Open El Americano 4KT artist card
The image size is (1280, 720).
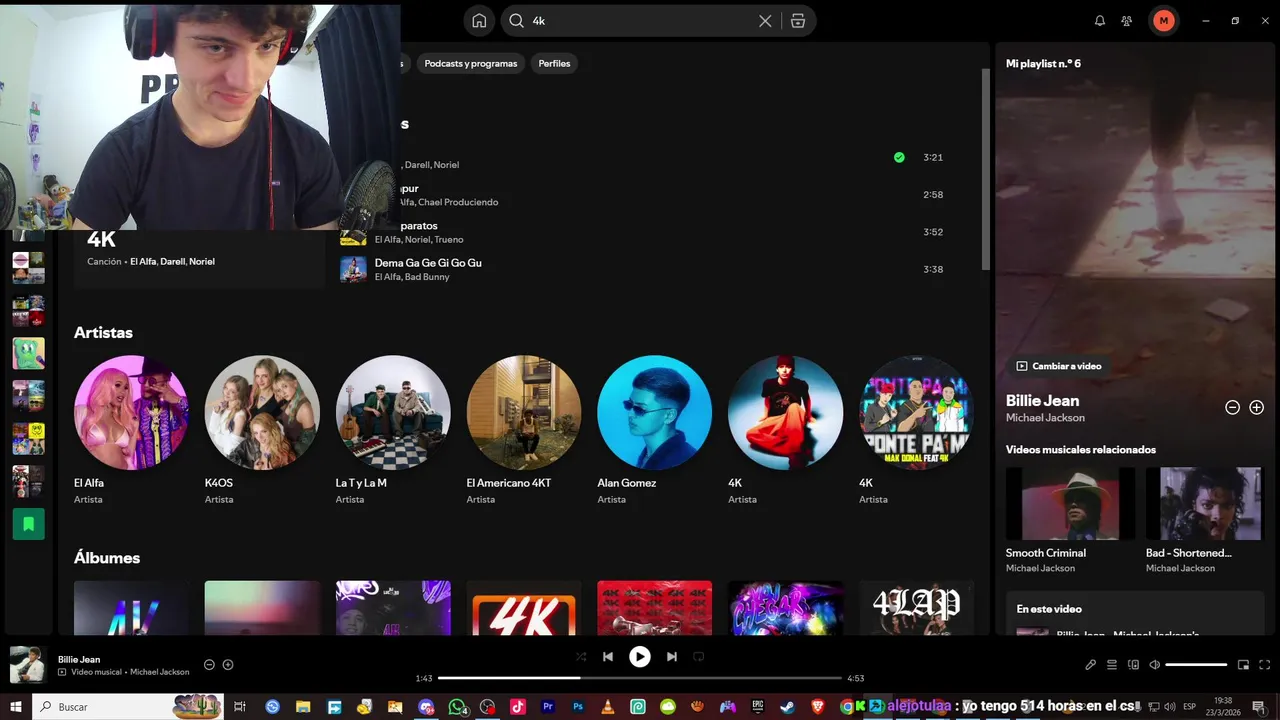coord(524,430)
